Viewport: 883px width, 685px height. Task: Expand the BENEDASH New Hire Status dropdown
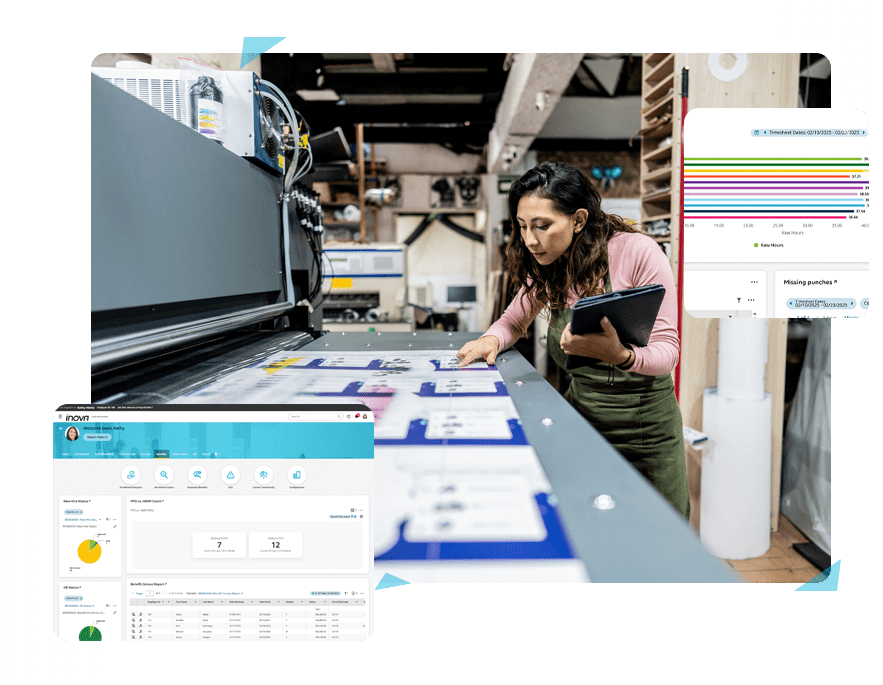tap(83, 519)
